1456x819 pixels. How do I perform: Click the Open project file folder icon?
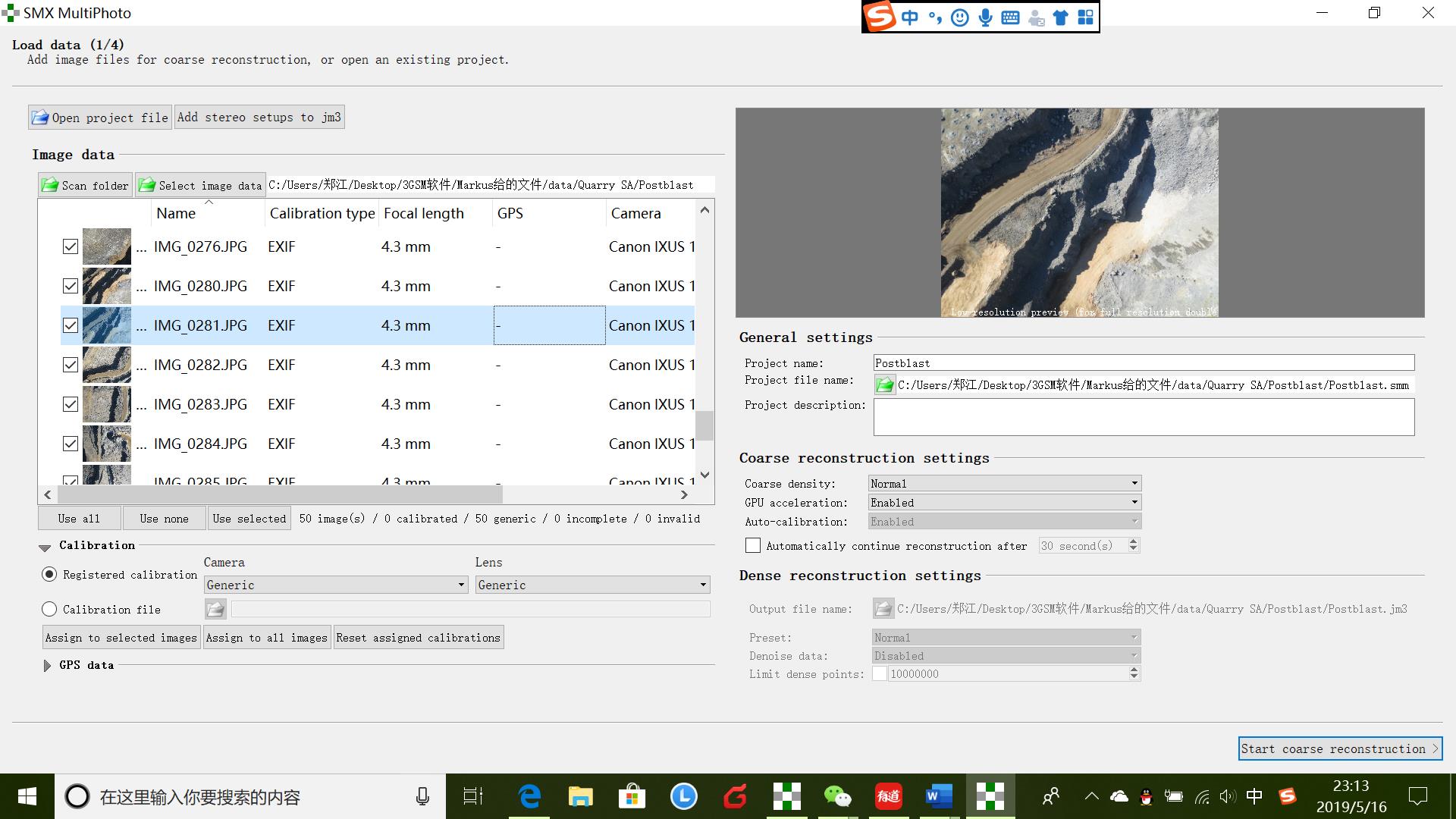click(x=40, y=118)
